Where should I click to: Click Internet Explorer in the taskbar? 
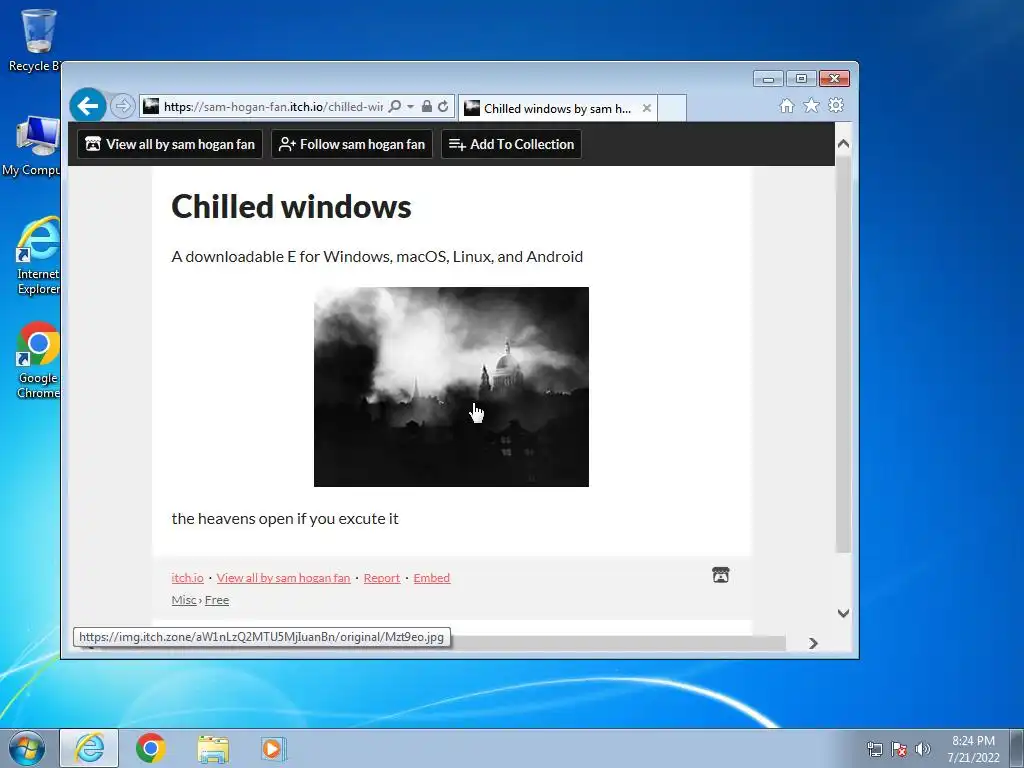tap(89, 748)
